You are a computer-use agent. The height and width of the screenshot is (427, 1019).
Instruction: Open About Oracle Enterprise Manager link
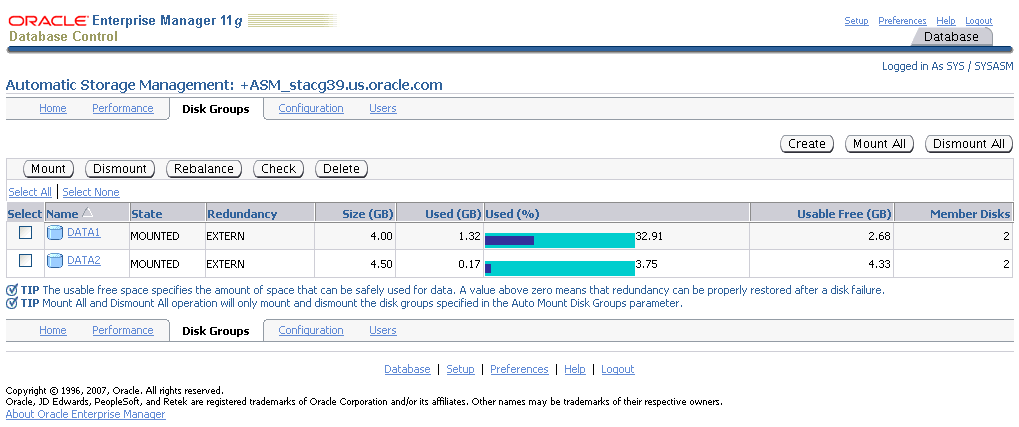click(x=86, y=414)
